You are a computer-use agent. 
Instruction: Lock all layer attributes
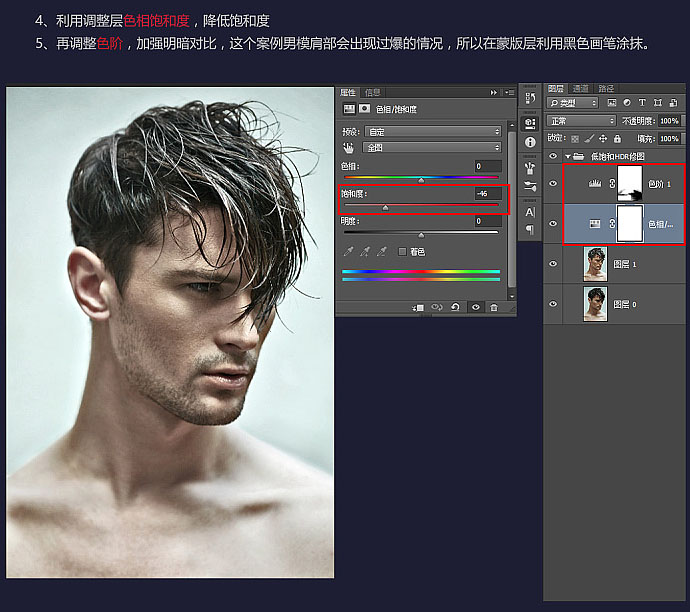pos(617,139)
